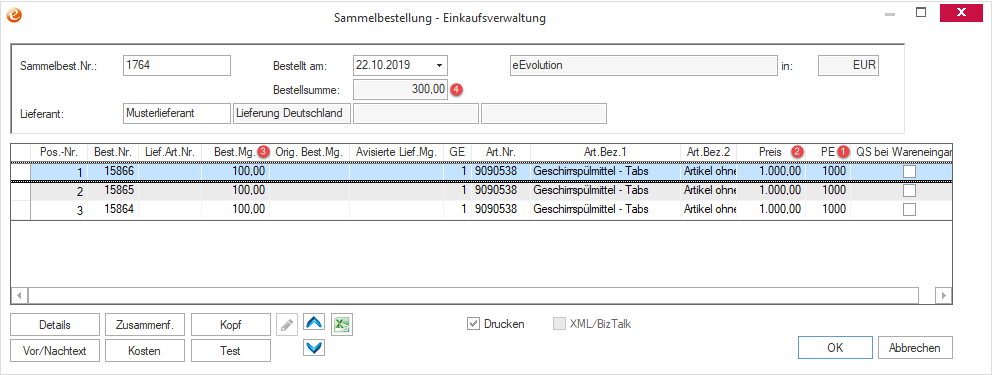Open the Kosten button

(145, 350)
